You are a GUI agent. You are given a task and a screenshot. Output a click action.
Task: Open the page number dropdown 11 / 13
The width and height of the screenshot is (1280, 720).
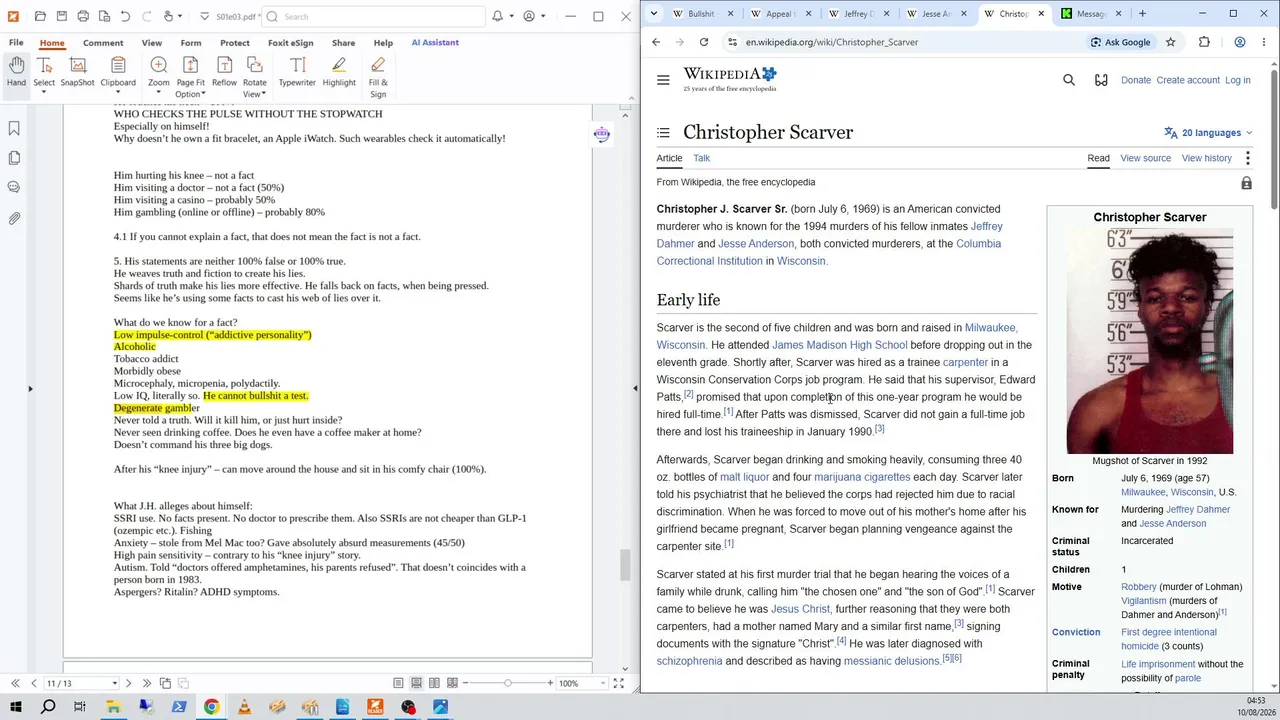click(x=115, y=683)
